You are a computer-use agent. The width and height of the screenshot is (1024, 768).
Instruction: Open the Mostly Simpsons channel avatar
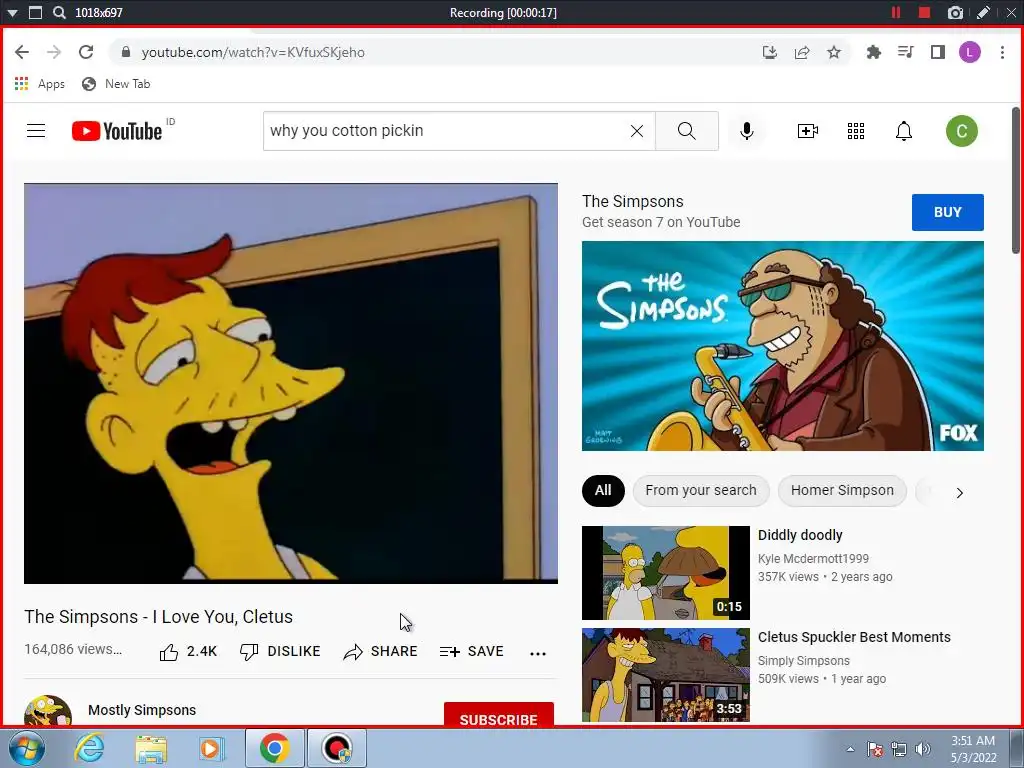(x=48, y=711)
